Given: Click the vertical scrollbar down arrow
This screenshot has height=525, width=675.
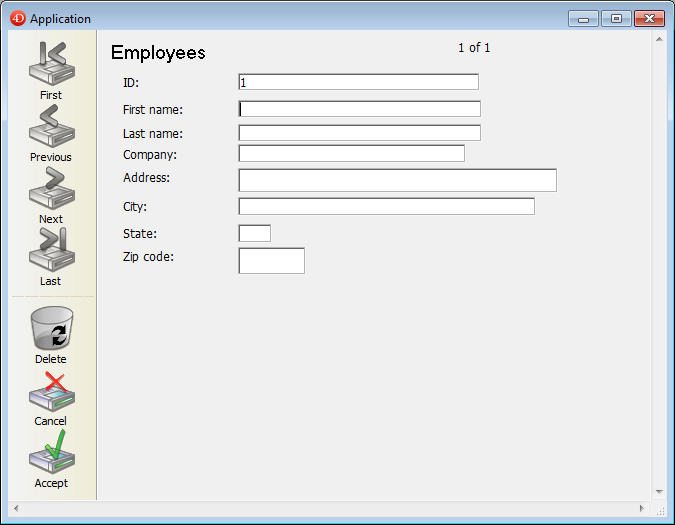Looking at the screenshot, I should [x=659, y=491].
